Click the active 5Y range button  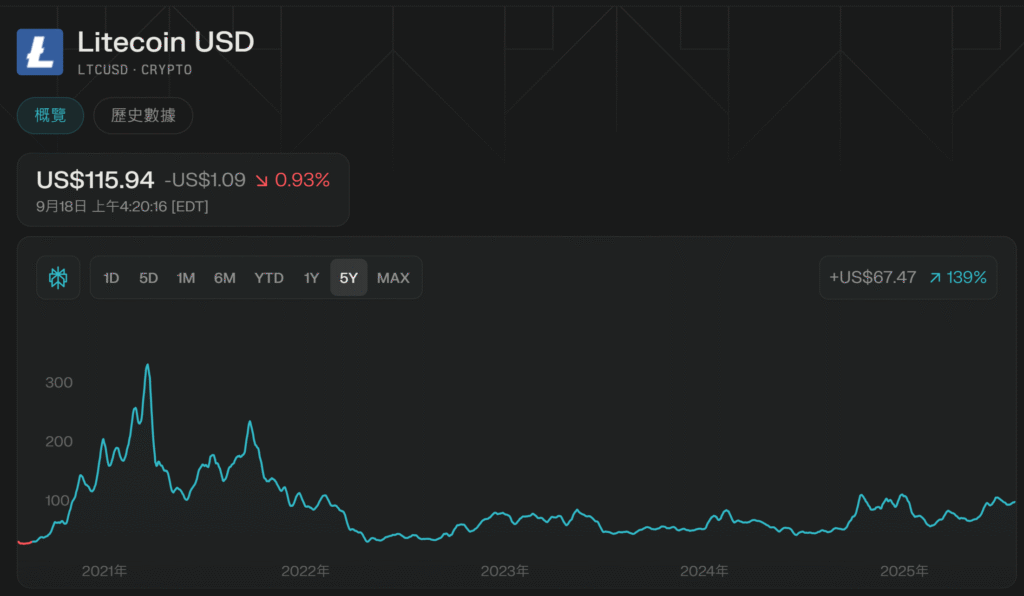click(x=348, y=278)
